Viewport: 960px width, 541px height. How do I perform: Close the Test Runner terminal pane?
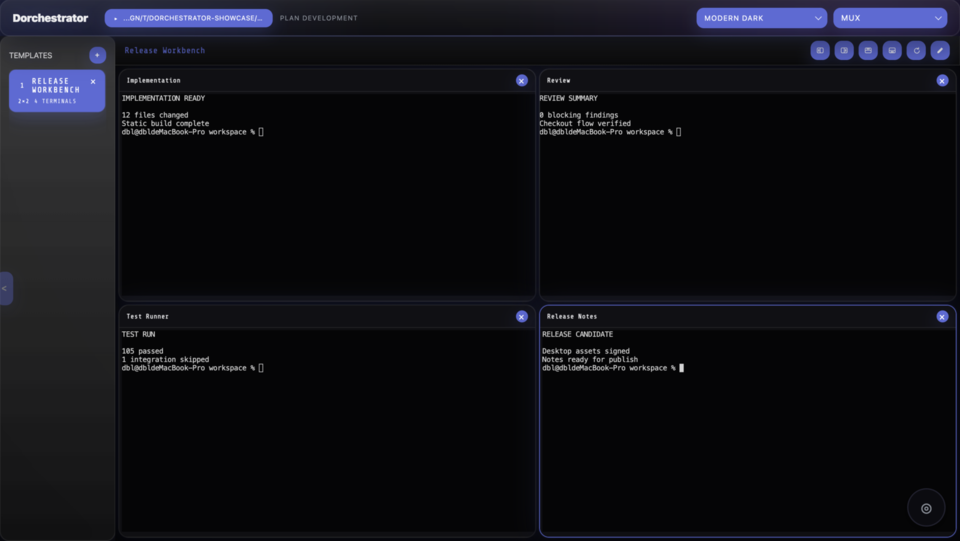(x=522, y=316)
